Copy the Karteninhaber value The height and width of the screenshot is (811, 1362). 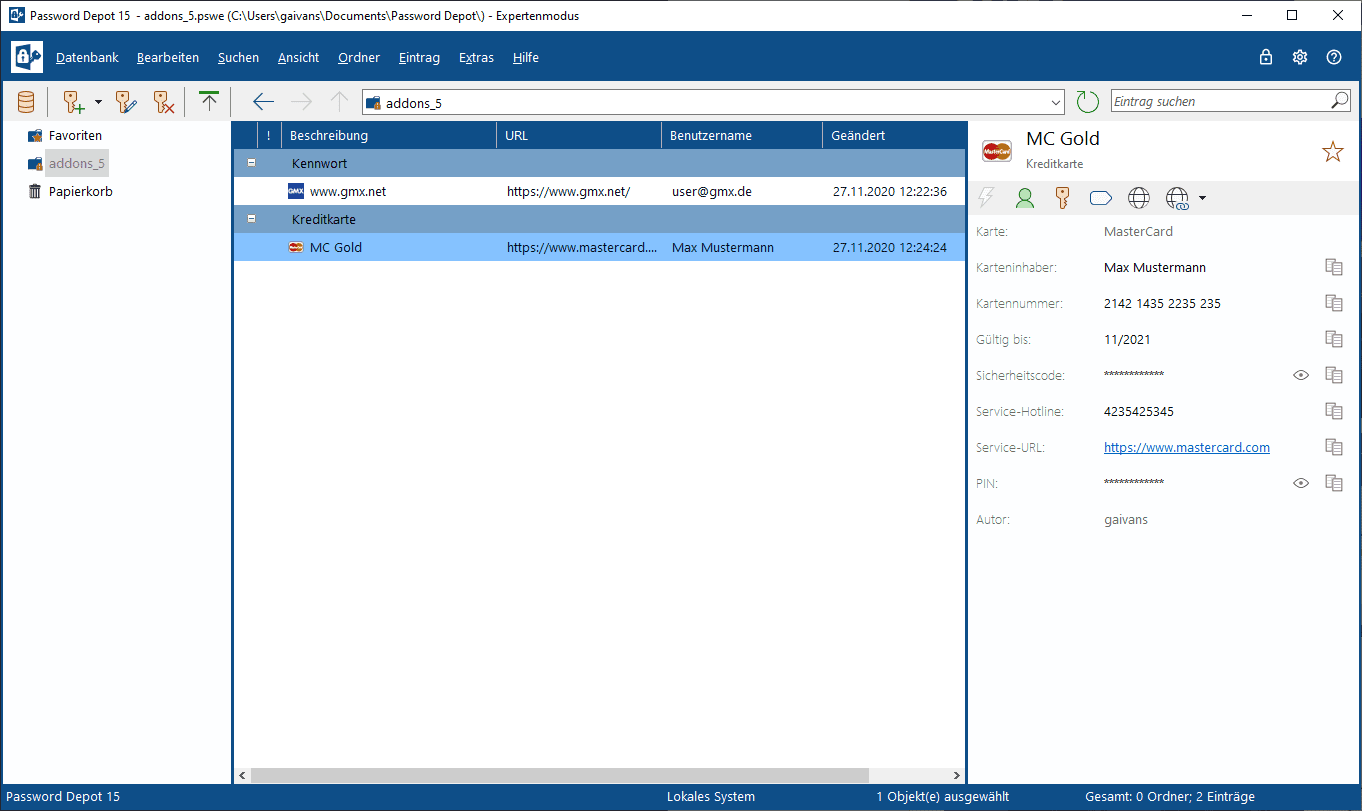[1333, 267]
